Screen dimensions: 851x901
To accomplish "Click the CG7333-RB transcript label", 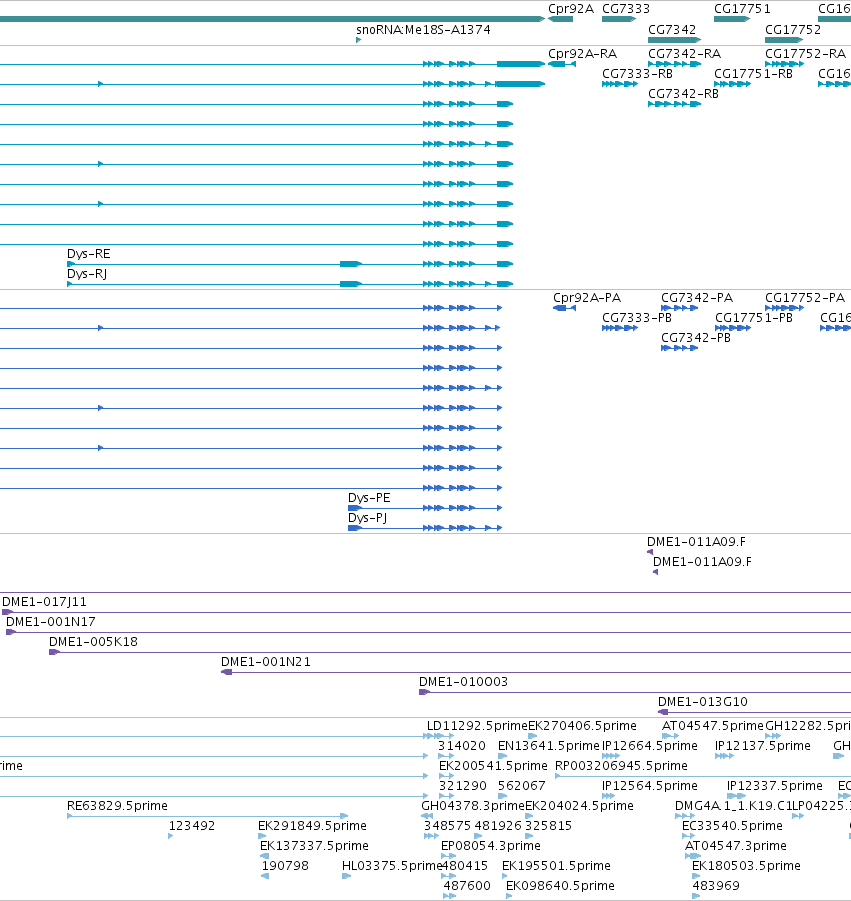I will click(637, 74).
